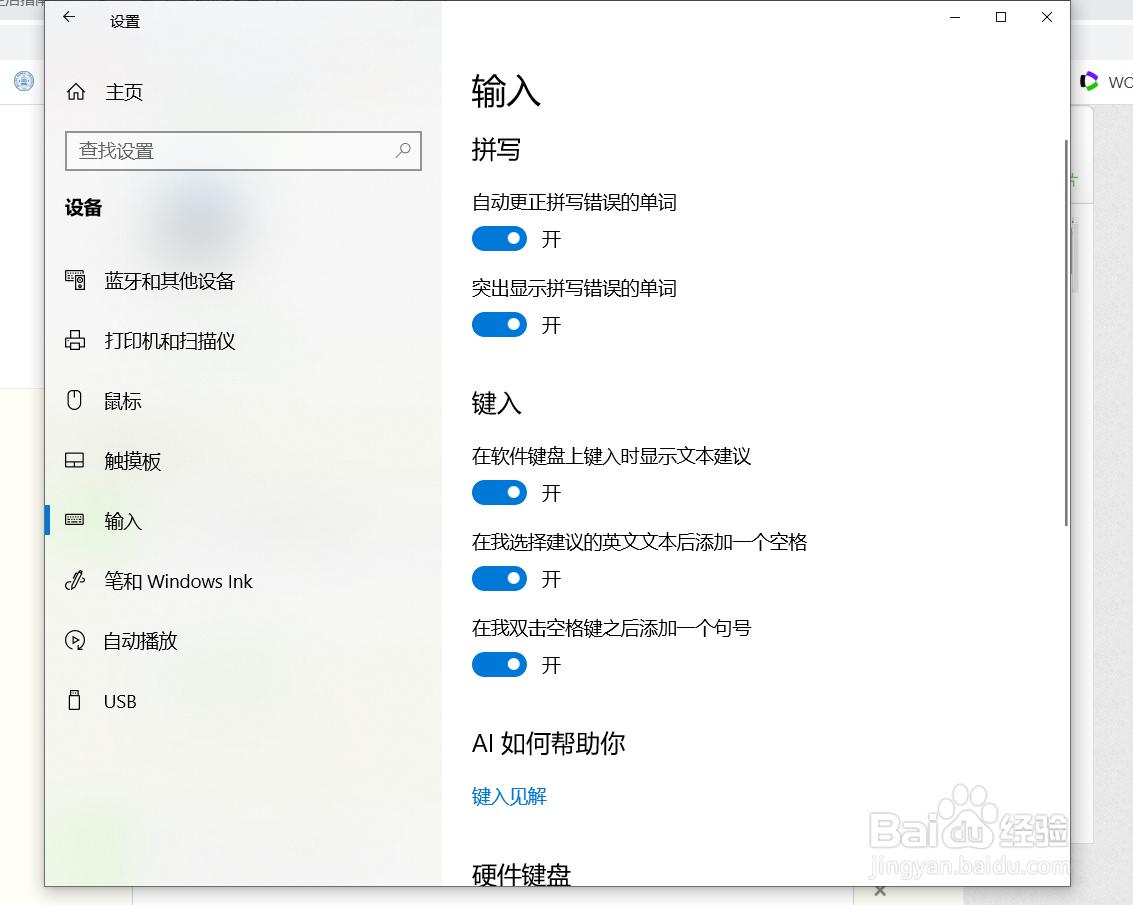The height and width of the screenshot is (905, 1133).
Task: Click the Home house icon
Action: click(75, 91)
